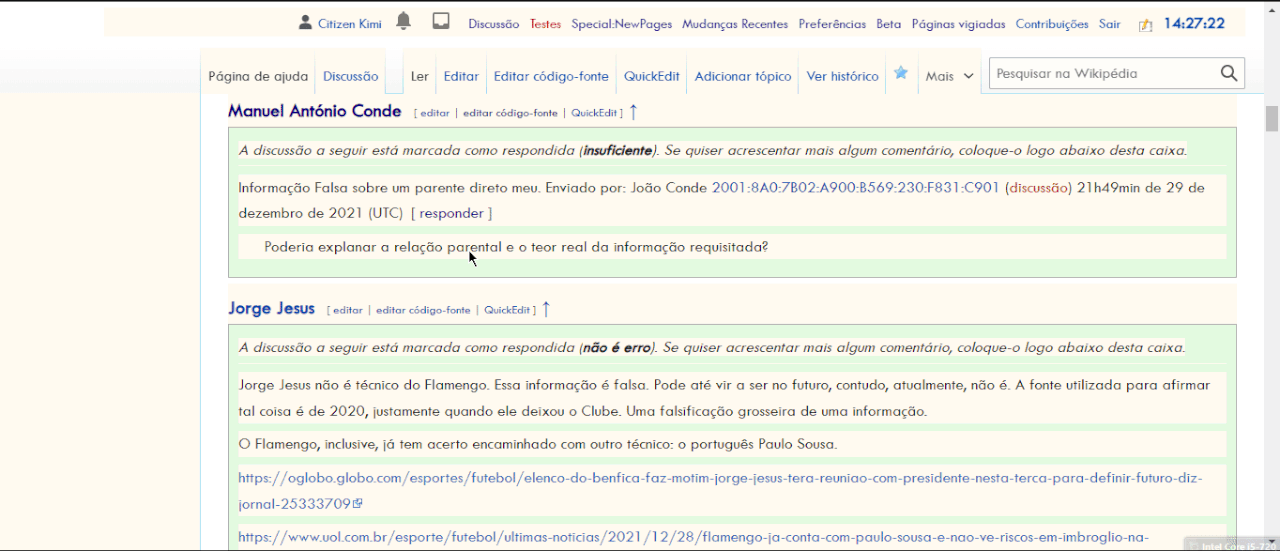Viewport: 1280px width, 551px height.
Task: Click QuickEdit for Jorge Jesus section
Action: [x=507, y=310]
